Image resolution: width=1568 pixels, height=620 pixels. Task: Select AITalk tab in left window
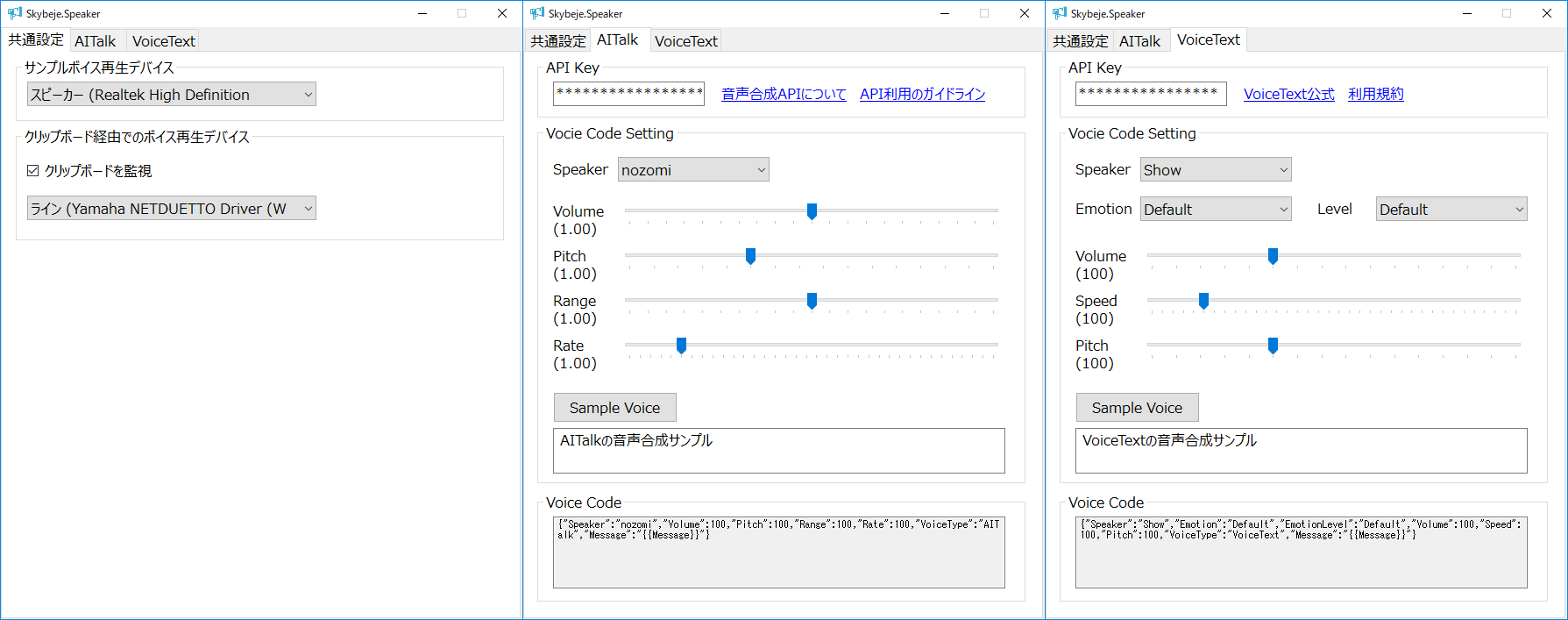(96, 41)
